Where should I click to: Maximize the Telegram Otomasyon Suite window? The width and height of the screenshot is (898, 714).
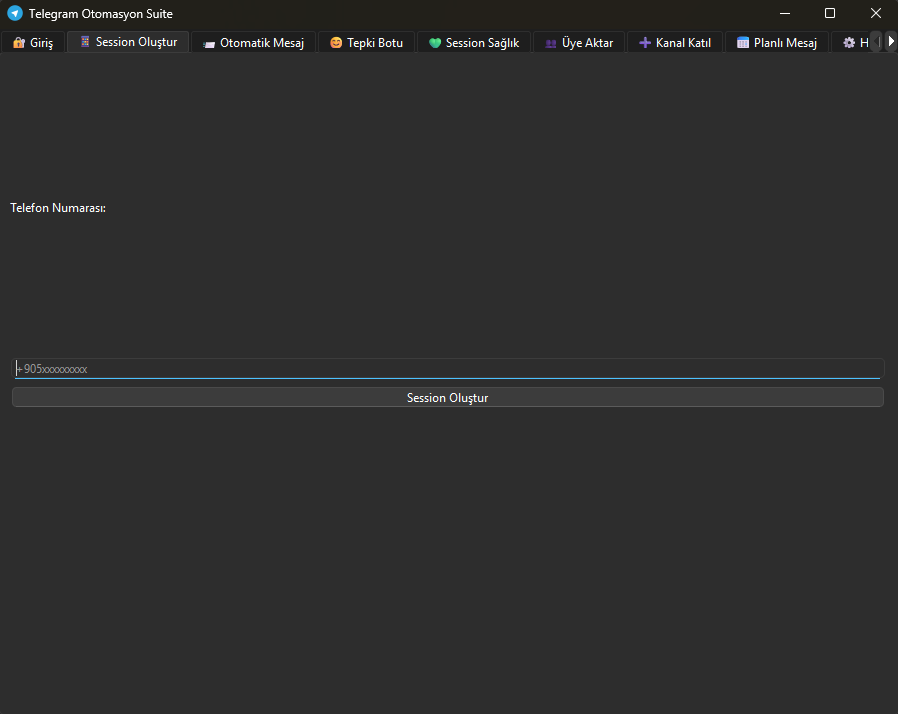pos(830,13)
